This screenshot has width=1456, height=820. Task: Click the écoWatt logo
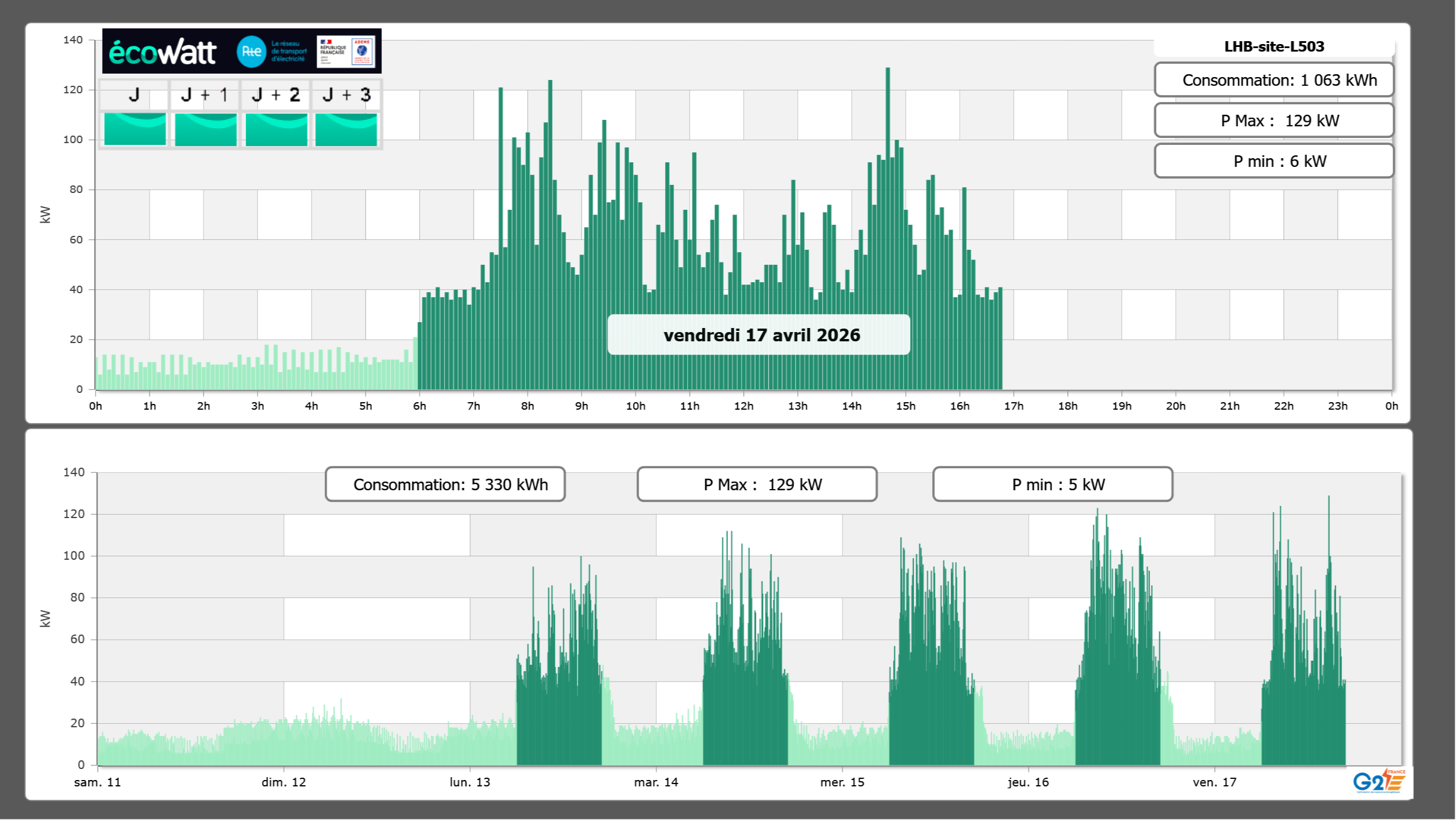pyautogui.click(x=162, y=52)
